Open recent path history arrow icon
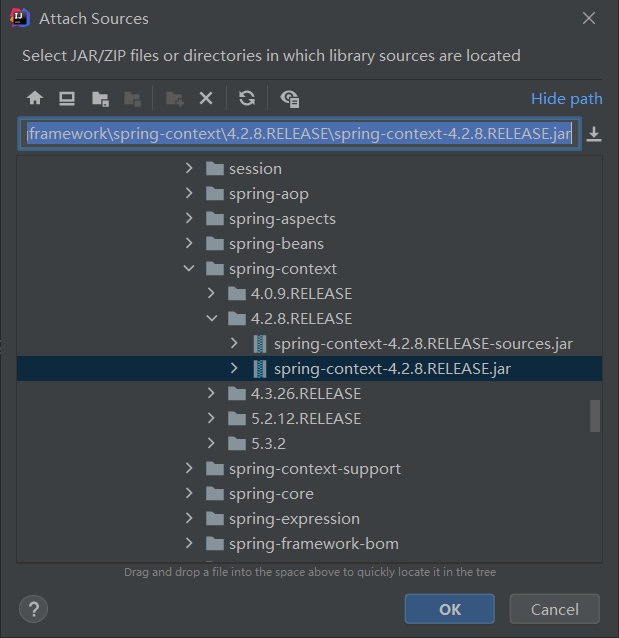Image resolution: width=619 pixels, height=638 pixels. [594, 134]
